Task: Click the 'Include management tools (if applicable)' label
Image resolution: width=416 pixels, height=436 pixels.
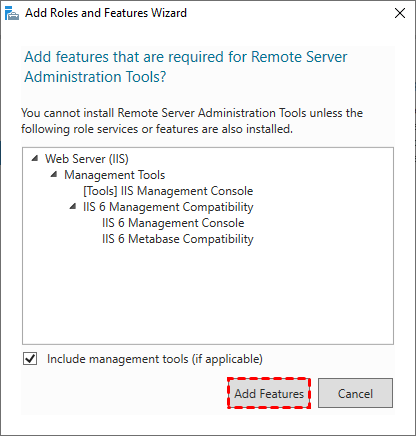Action: point(155,359)
